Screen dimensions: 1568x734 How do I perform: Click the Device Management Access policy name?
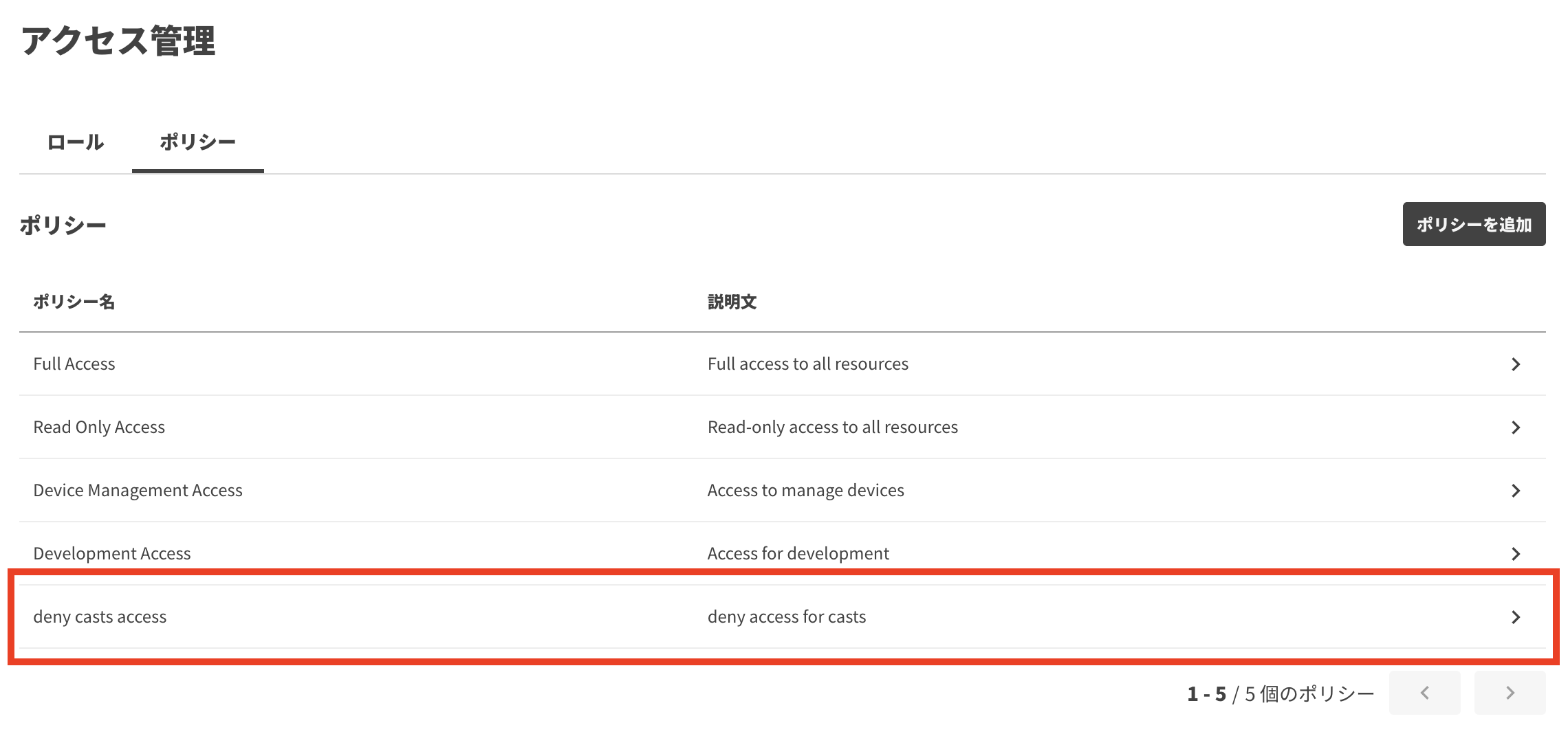coord(138,491)
